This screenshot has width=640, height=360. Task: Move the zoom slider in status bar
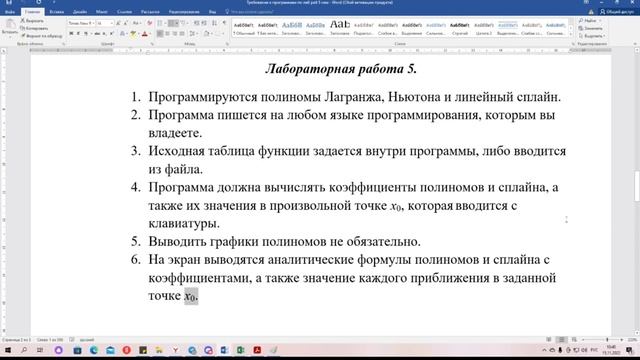607,340
